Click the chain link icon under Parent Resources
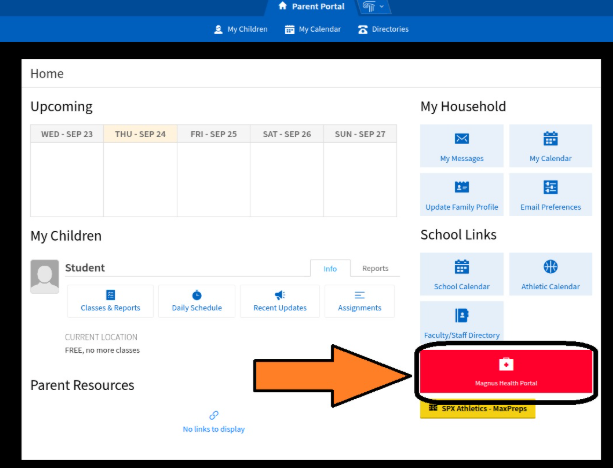 click(214, 415)
